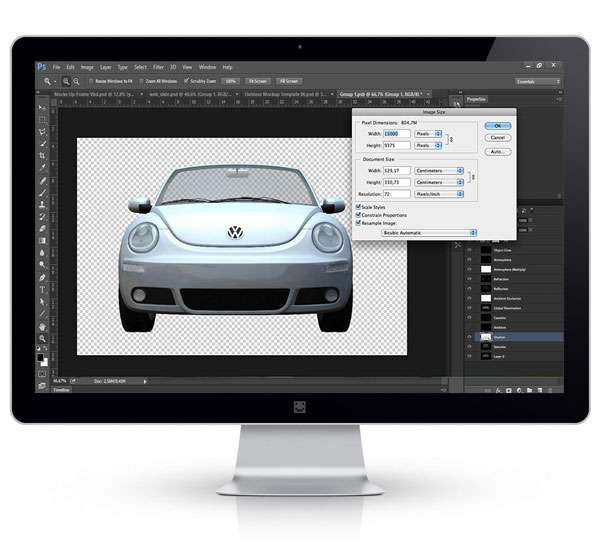Screen dimensions: 600x547
Task: Enable Resize Windows to Fit checkbox
Action: pyautogui.click(x=91, y=81)
